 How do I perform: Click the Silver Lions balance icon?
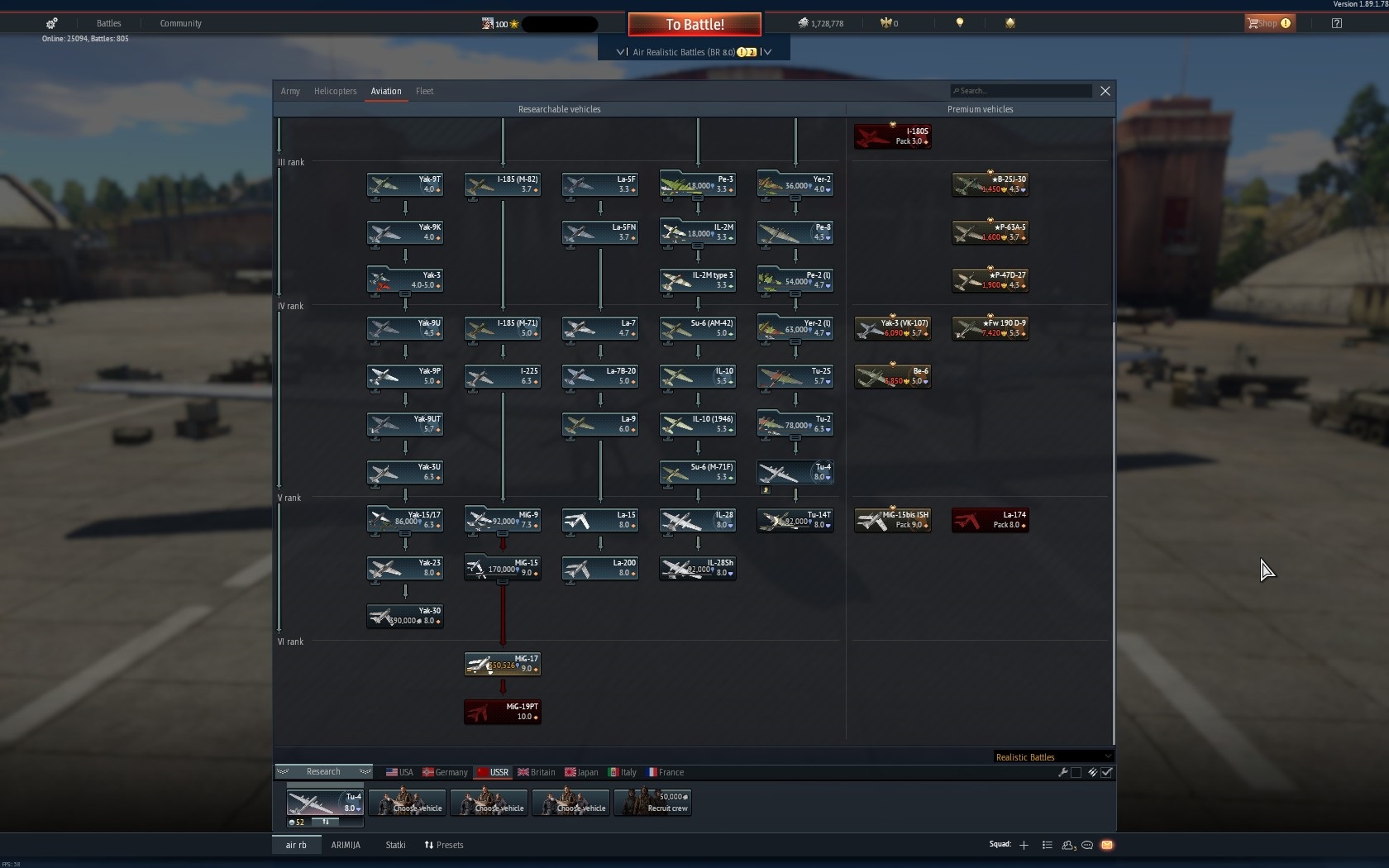click(803, 23)
